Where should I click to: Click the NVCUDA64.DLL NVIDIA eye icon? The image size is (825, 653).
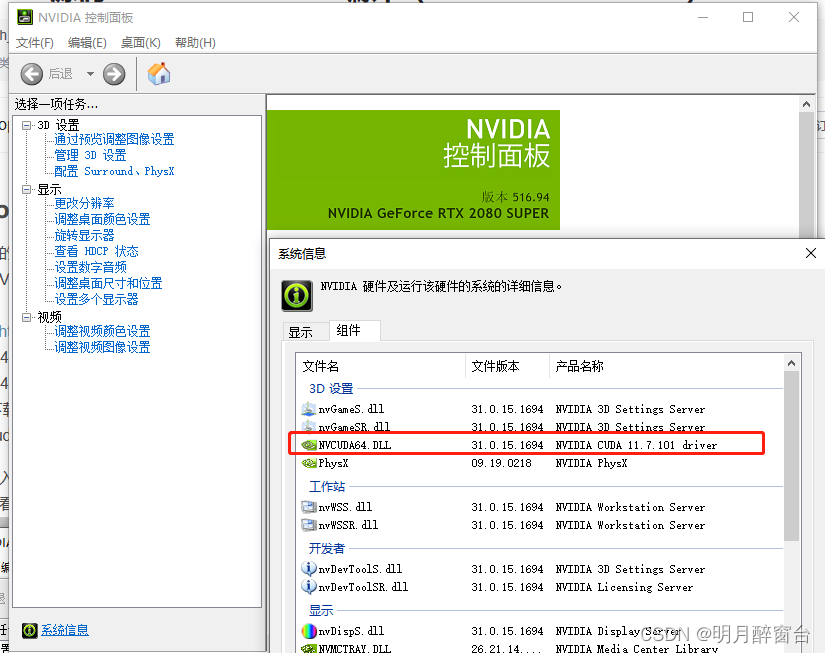tap(308, 445)
